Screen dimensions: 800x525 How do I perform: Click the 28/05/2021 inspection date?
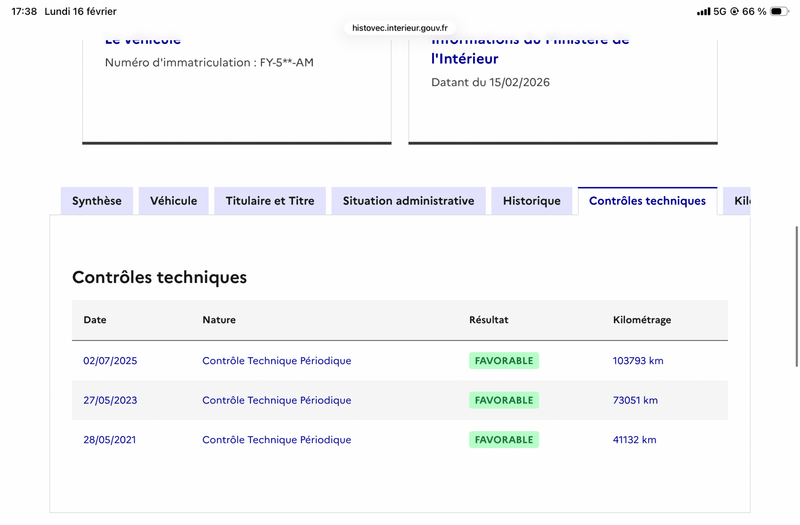[x=110, y=440]
